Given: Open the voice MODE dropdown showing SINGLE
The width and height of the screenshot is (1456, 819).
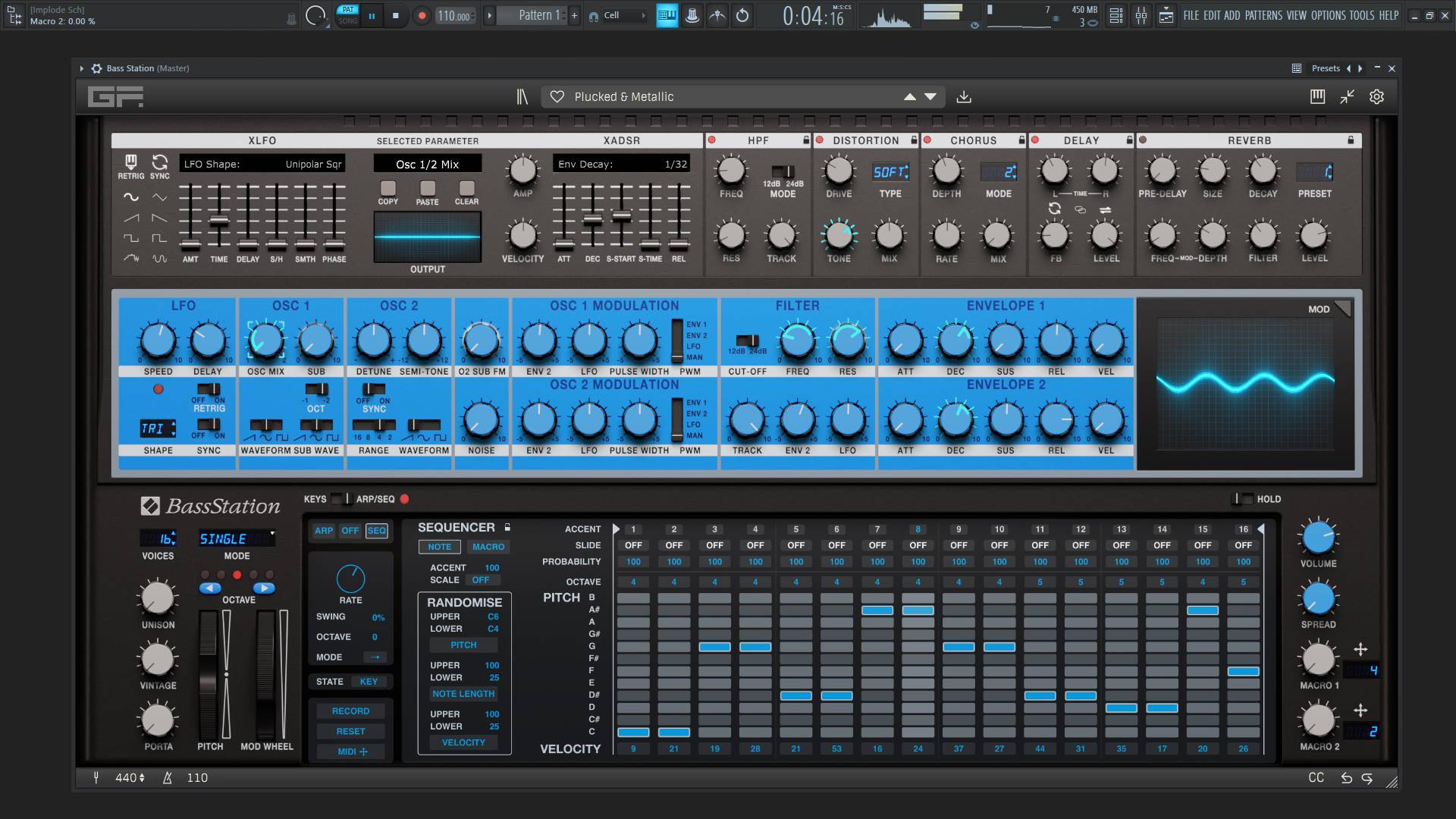Looking at the screenshot, I should (x=237, y=538).
